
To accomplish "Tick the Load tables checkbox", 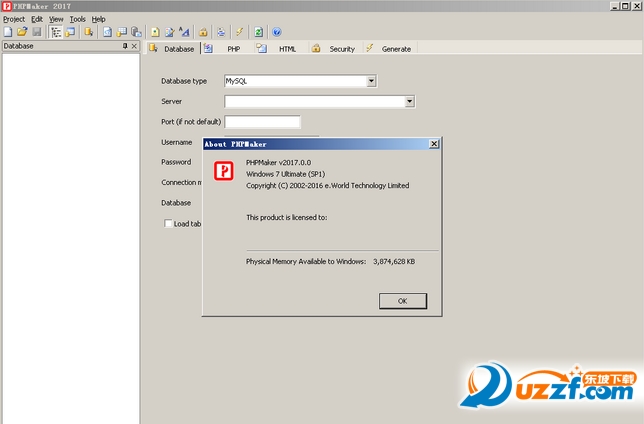I will click(168, 224).
